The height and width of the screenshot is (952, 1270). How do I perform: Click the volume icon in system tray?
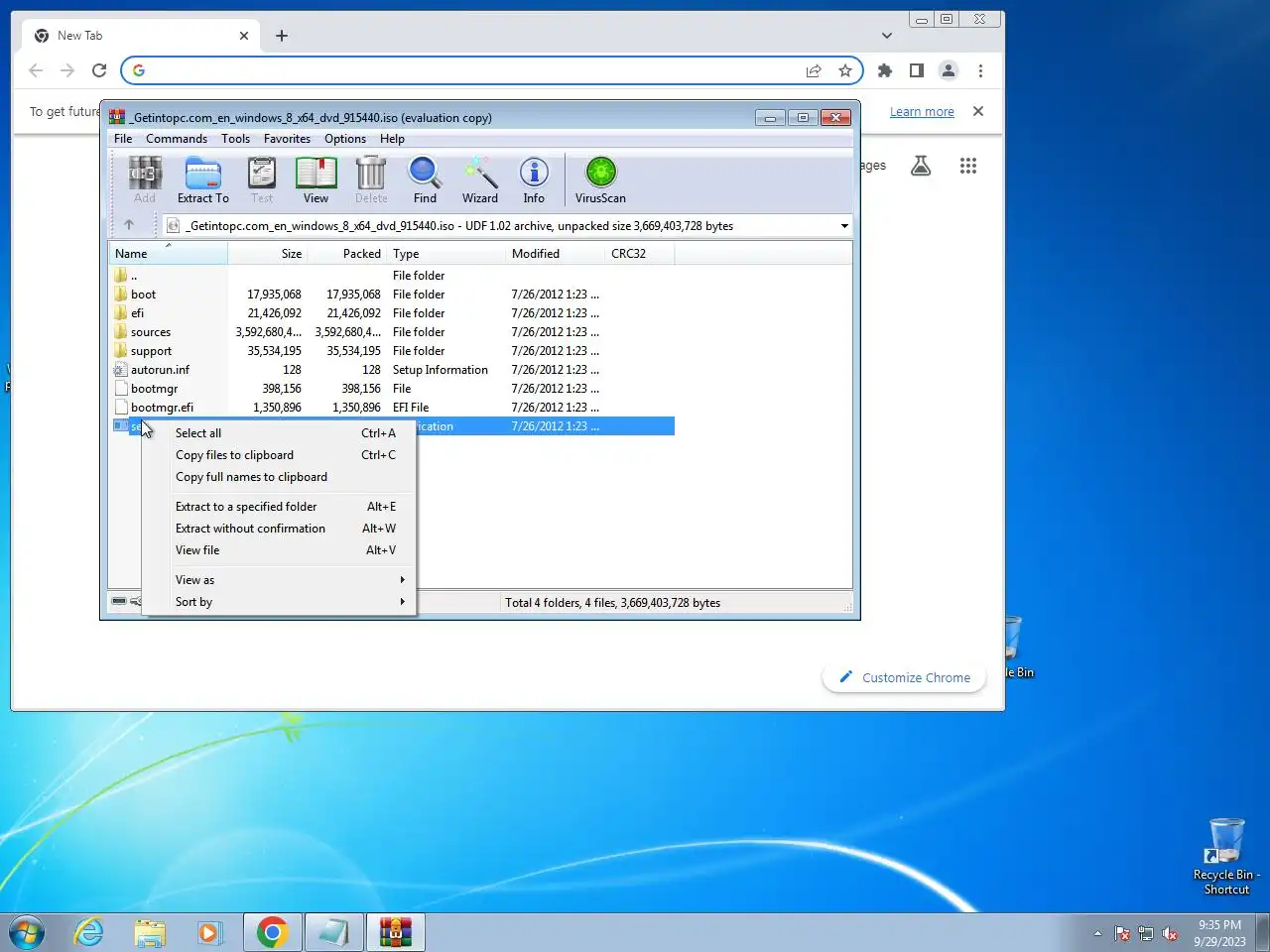click(1170, 933)
